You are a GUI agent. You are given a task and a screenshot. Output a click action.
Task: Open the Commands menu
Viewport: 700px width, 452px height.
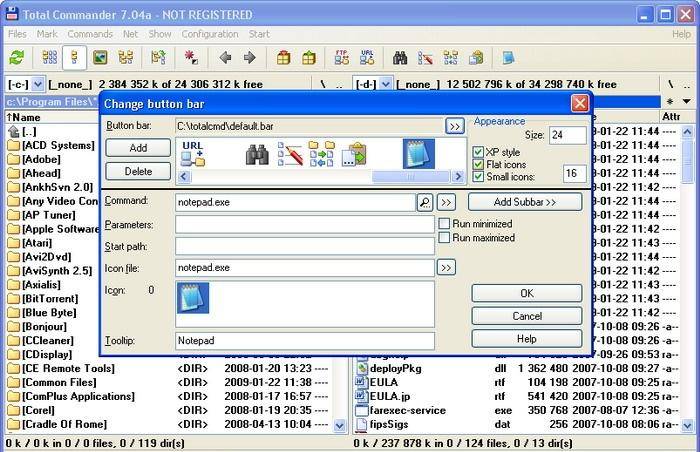pyautogui.click(x=90, y=34)
